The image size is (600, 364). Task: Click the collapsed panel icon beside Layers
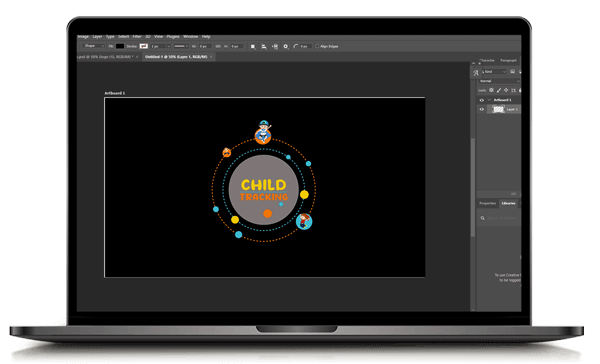click(x=476, y=73)
